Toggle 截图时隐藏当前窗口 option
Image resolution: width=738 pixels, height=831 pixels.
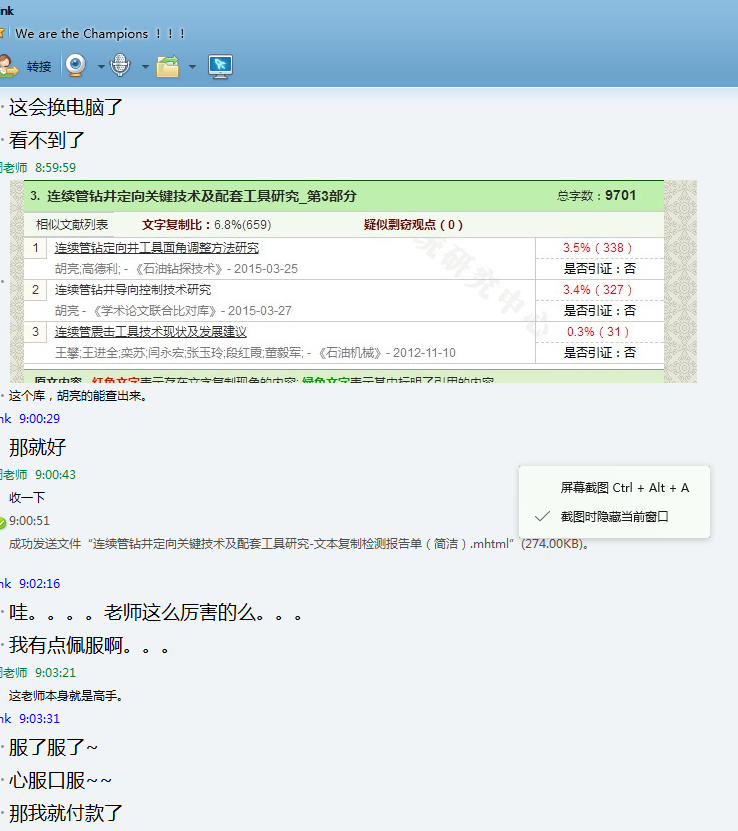(615, 516)
